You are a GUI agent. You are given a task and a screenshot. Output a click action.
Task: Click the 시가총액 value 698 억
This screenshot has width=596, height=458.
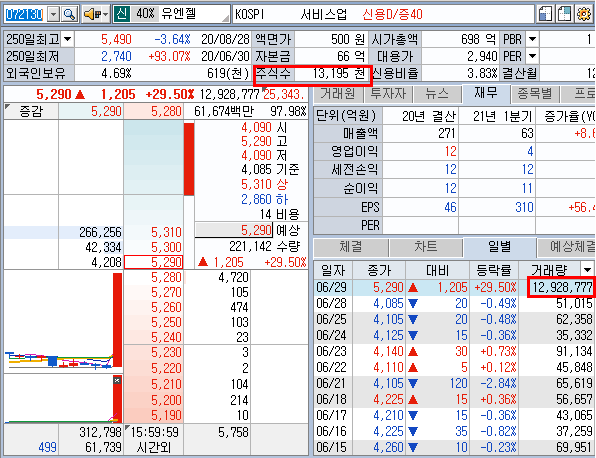(x=478, y=39)
